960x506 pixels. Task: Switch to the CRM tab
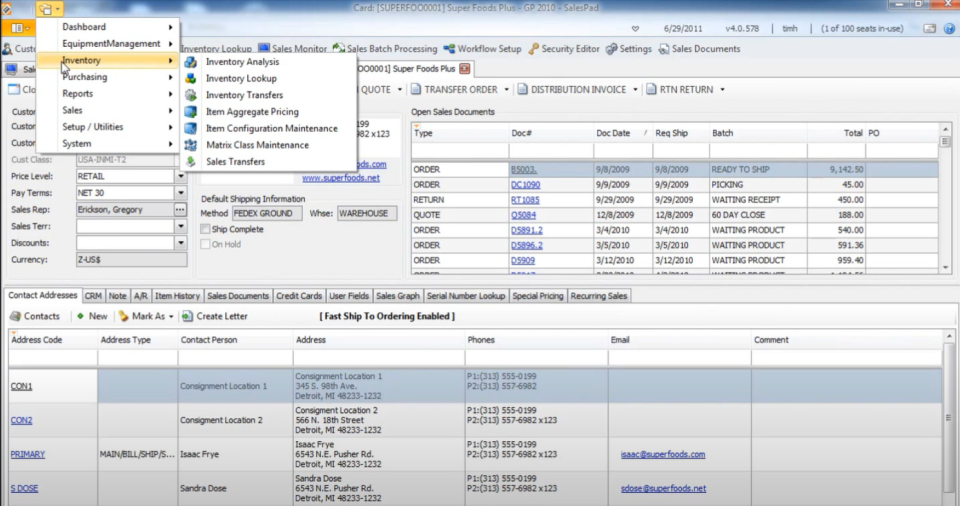pyautogui.click(x=93, y=296)
